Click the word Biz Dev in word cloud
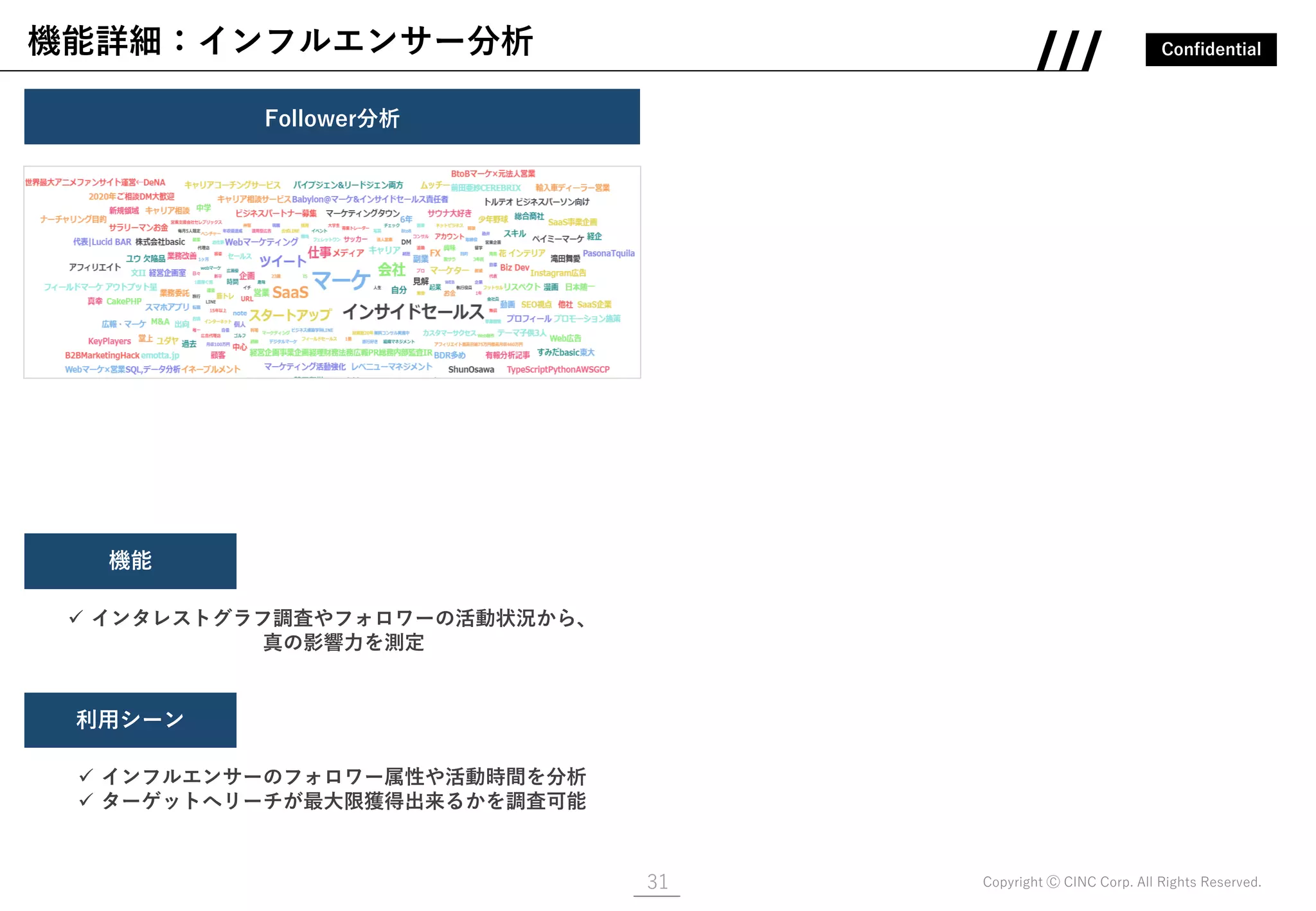 point(515,267)
